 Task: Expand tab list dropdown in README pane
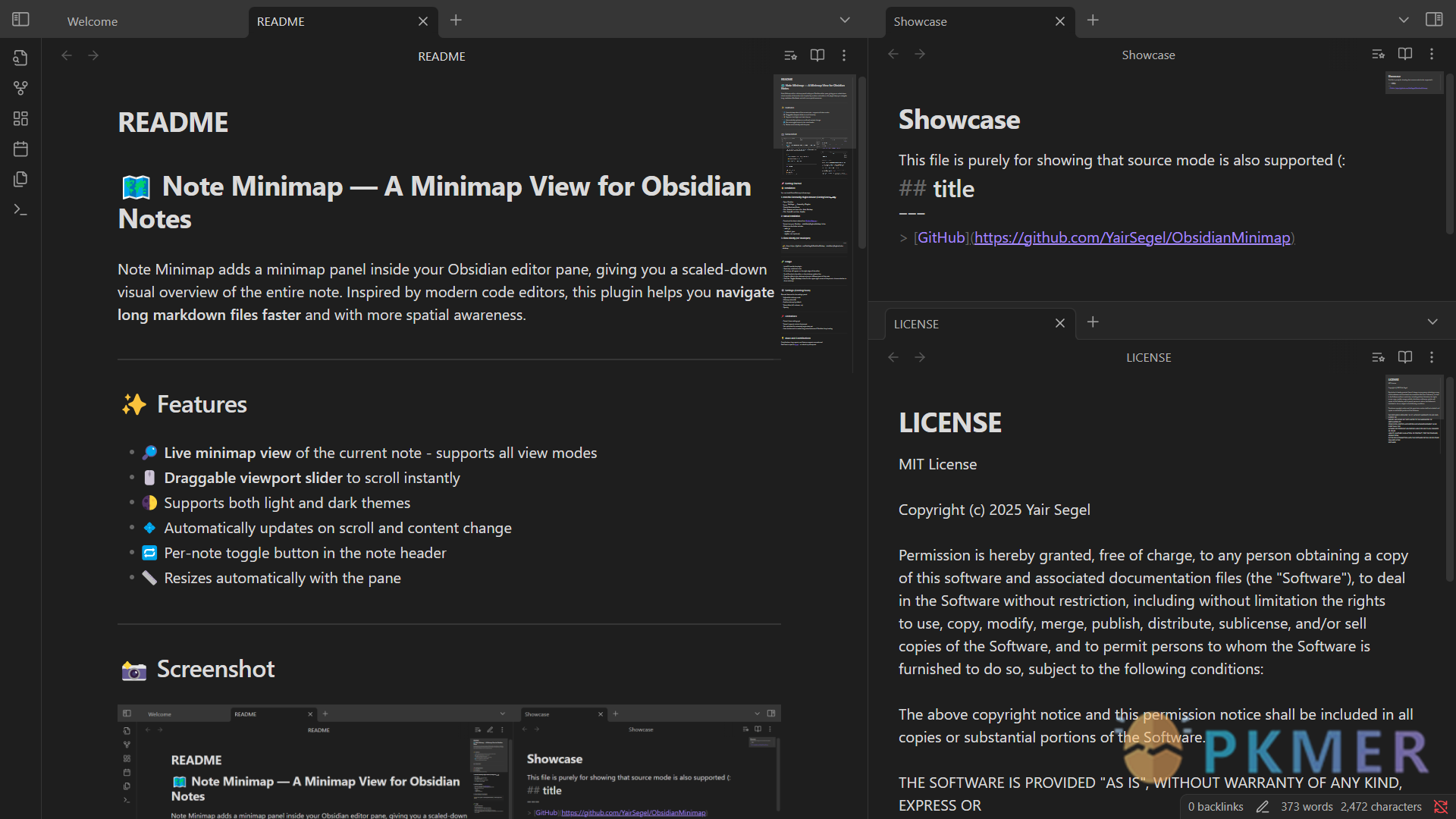[845, 20]
